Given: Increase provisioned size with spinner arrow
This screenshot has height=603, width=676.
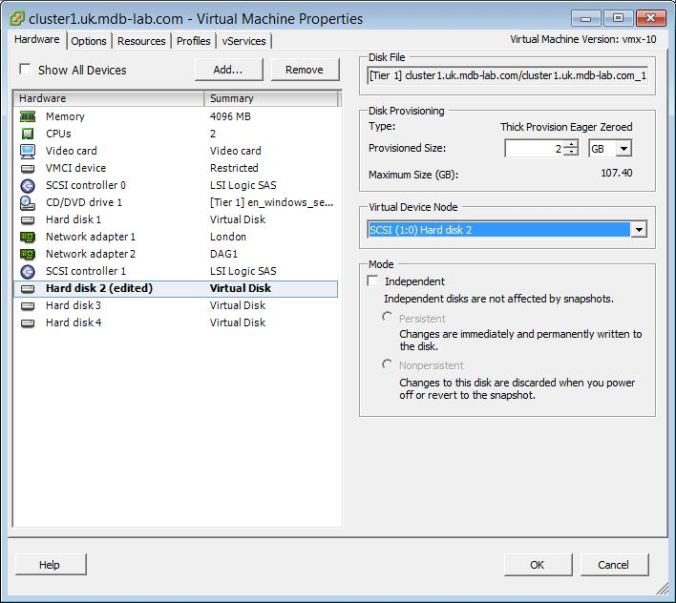Looking at the screenshot, I should 571,144.
